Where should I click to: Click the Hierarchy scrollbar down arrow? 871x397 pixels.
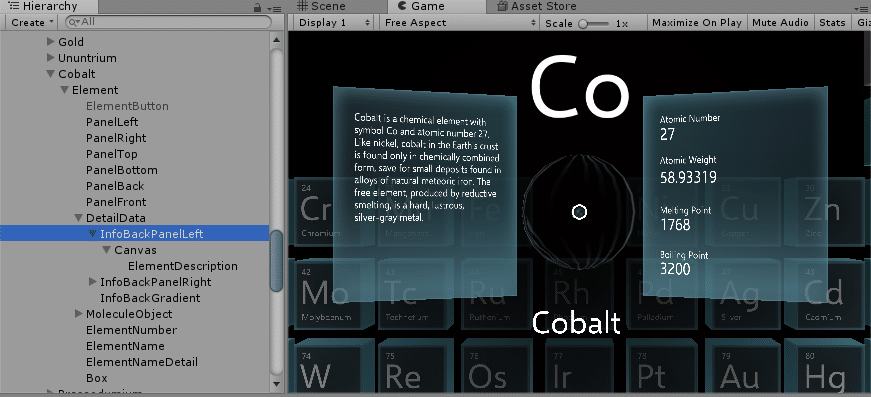click(x=276, y=383)
